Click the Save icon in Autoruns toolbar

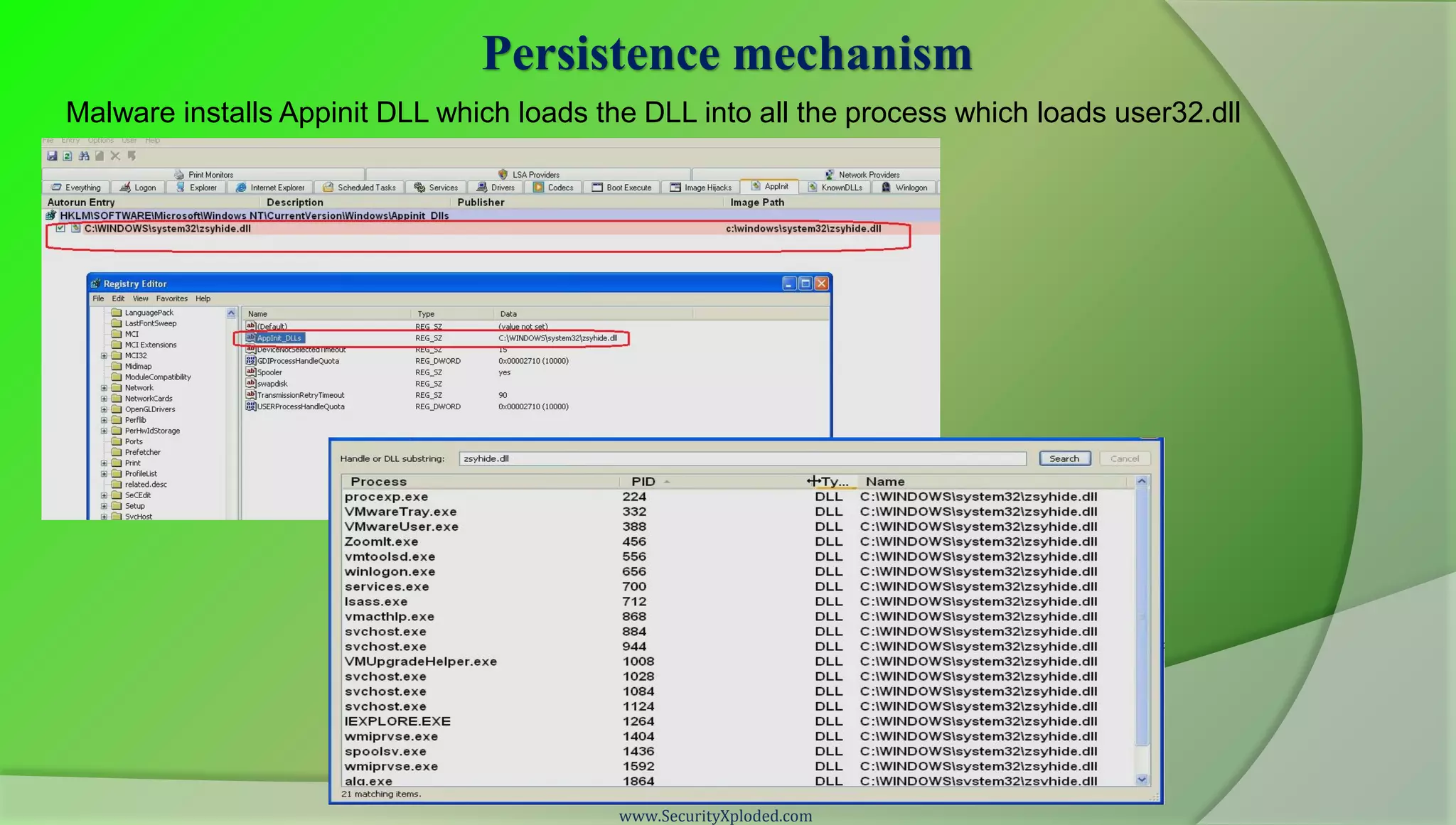tap(52, 156)
